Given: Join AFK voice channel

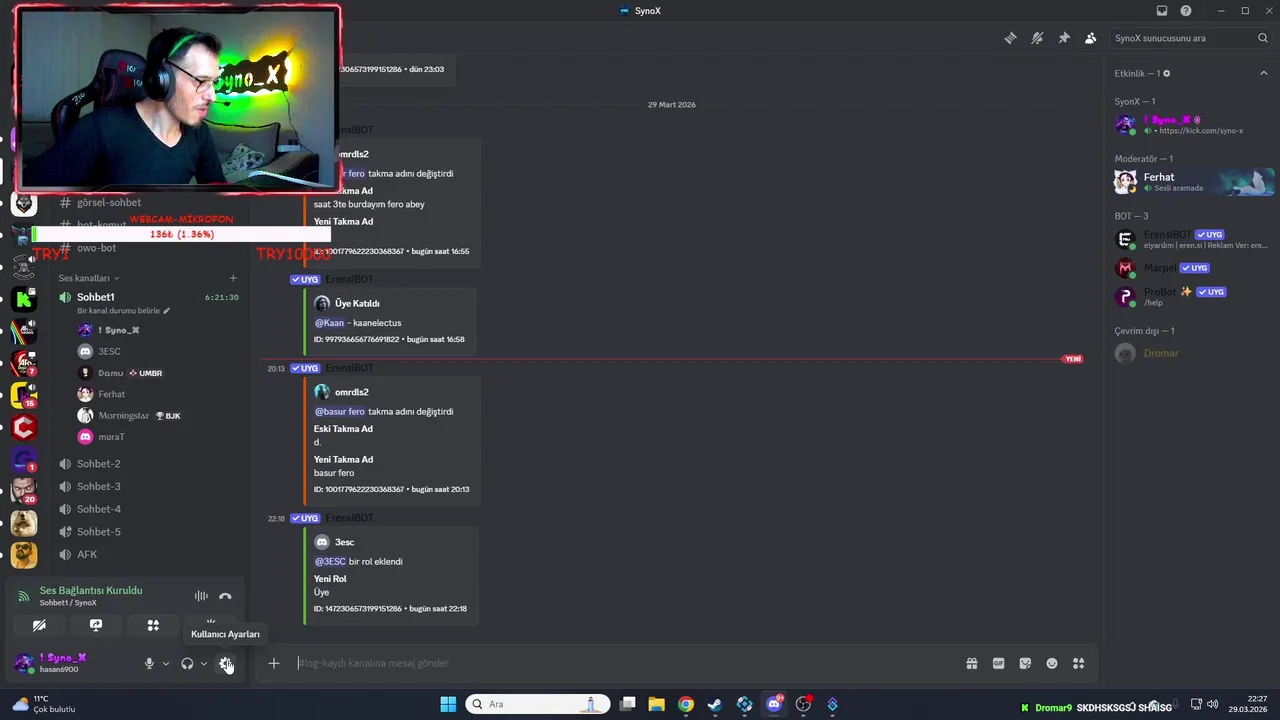Looking at the screenshot, I should coord(148,555).
